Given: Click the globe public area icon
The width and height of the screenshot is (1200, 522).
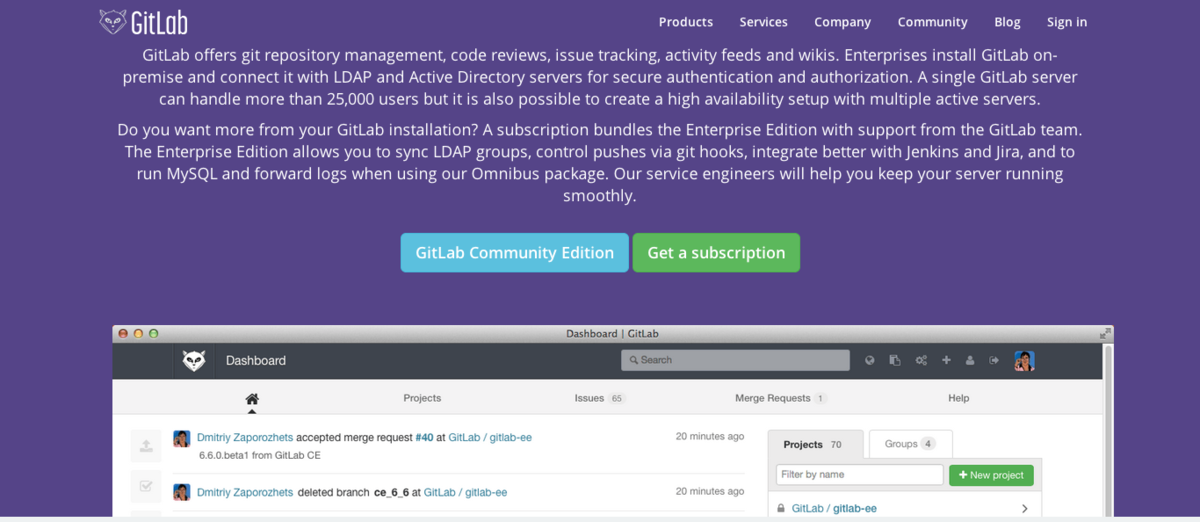Looking at the screenshot, I should pos(870,360).
